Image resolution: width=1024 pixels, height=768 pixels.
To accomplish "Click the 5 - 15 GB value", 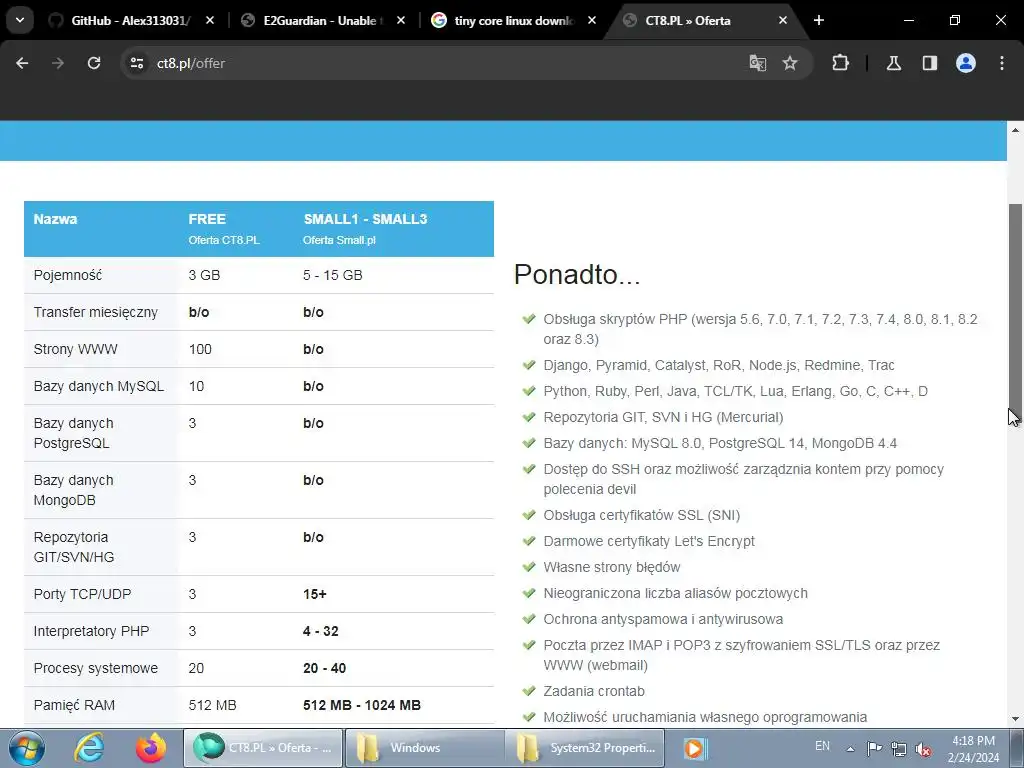I will point(332,275).
